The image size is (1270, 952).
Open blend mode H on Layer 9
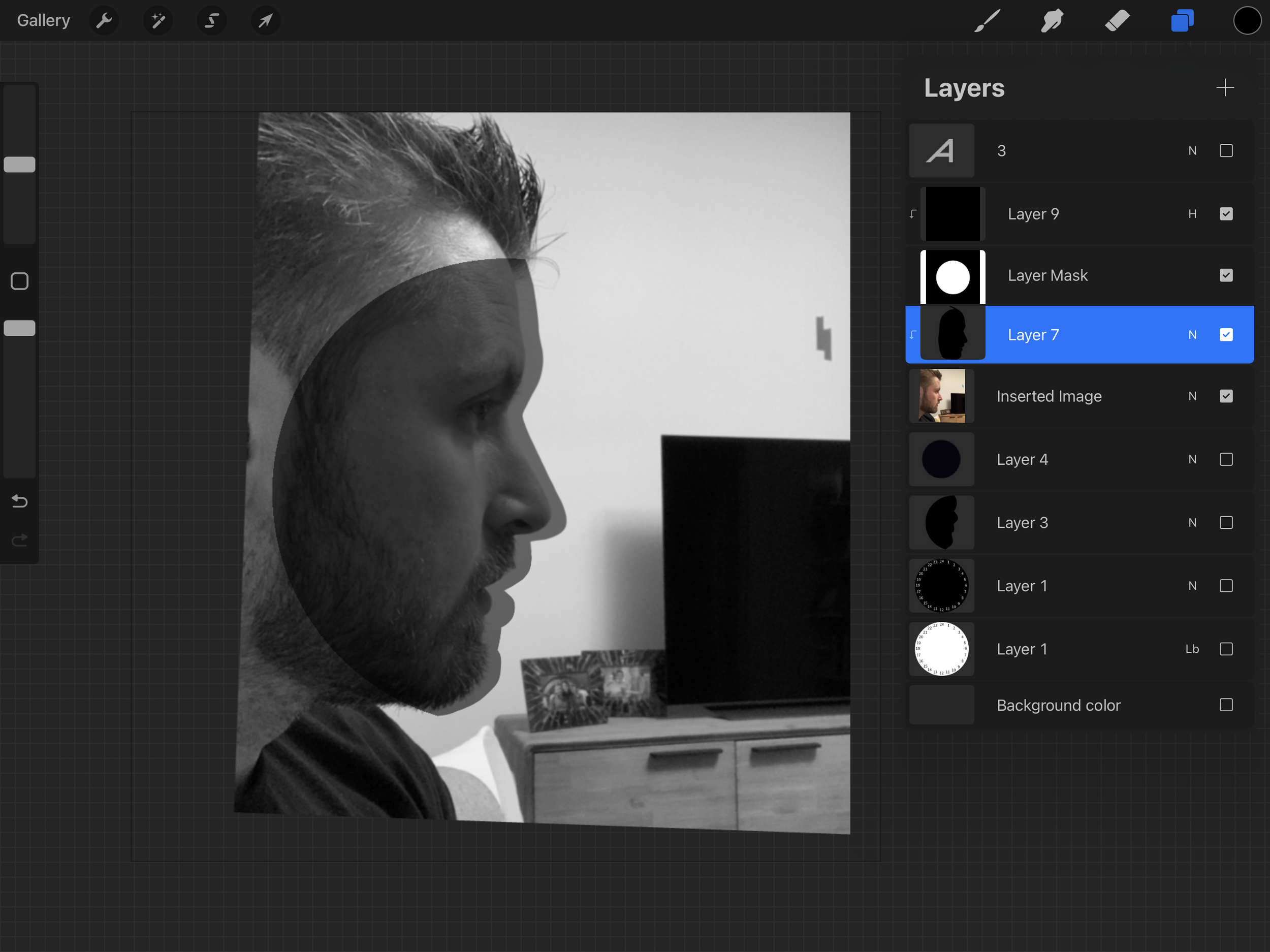[x=1192, y=214]
